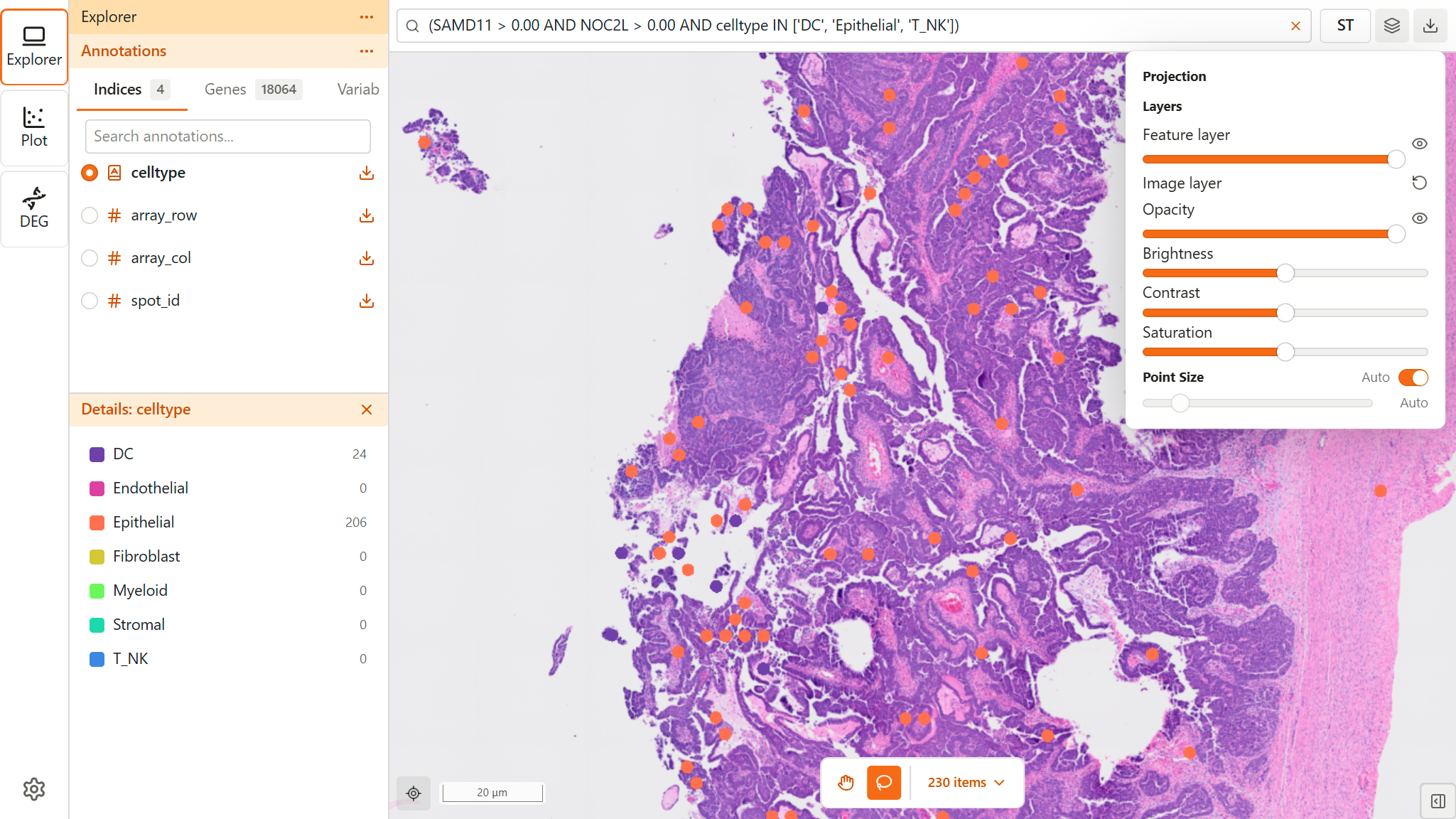The height and width of the screenshot is (819, 1456).
Task: Toggle Point Size Auto switch
Action: point(1413,378)
